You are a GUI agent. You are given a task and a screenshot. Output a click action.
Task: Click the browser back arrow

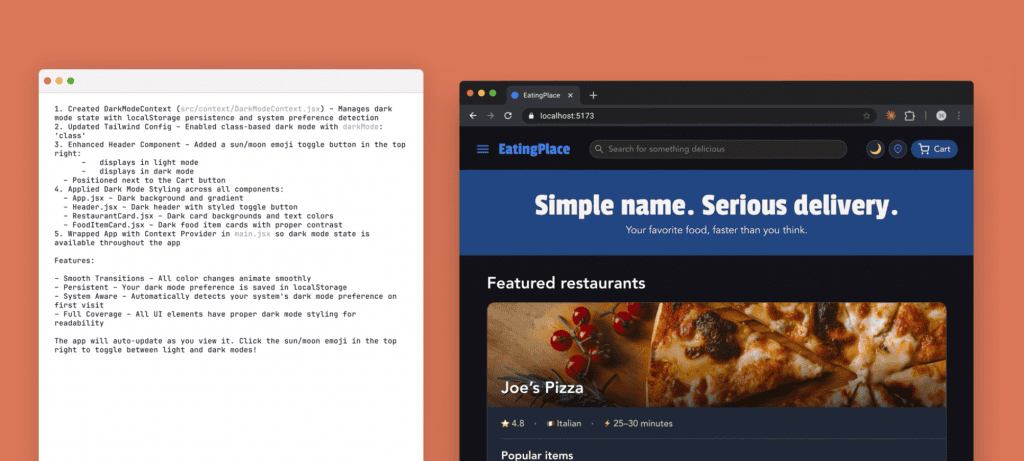click(x=473, y=116)
